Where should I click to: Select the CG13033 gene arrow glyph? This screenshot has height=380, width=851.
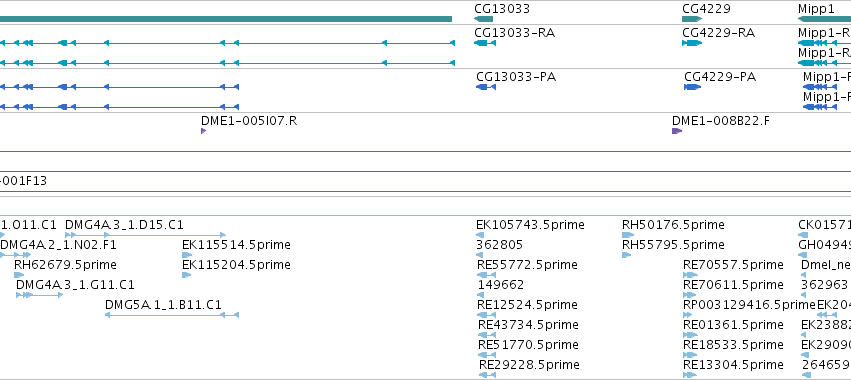click(x=484, y=19)
